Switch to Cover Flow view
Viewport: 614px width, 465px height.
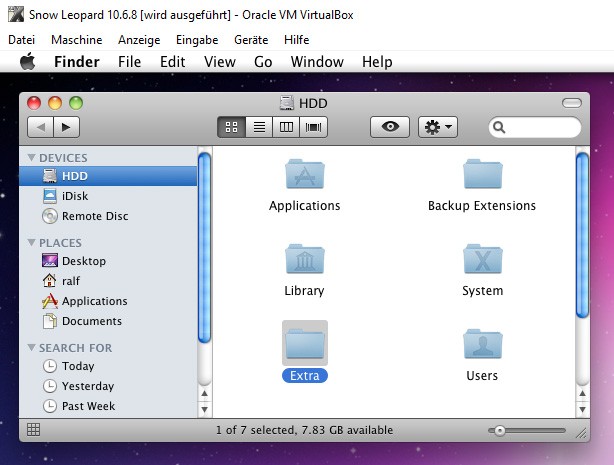pyautogui.click(x=313, y=127)
